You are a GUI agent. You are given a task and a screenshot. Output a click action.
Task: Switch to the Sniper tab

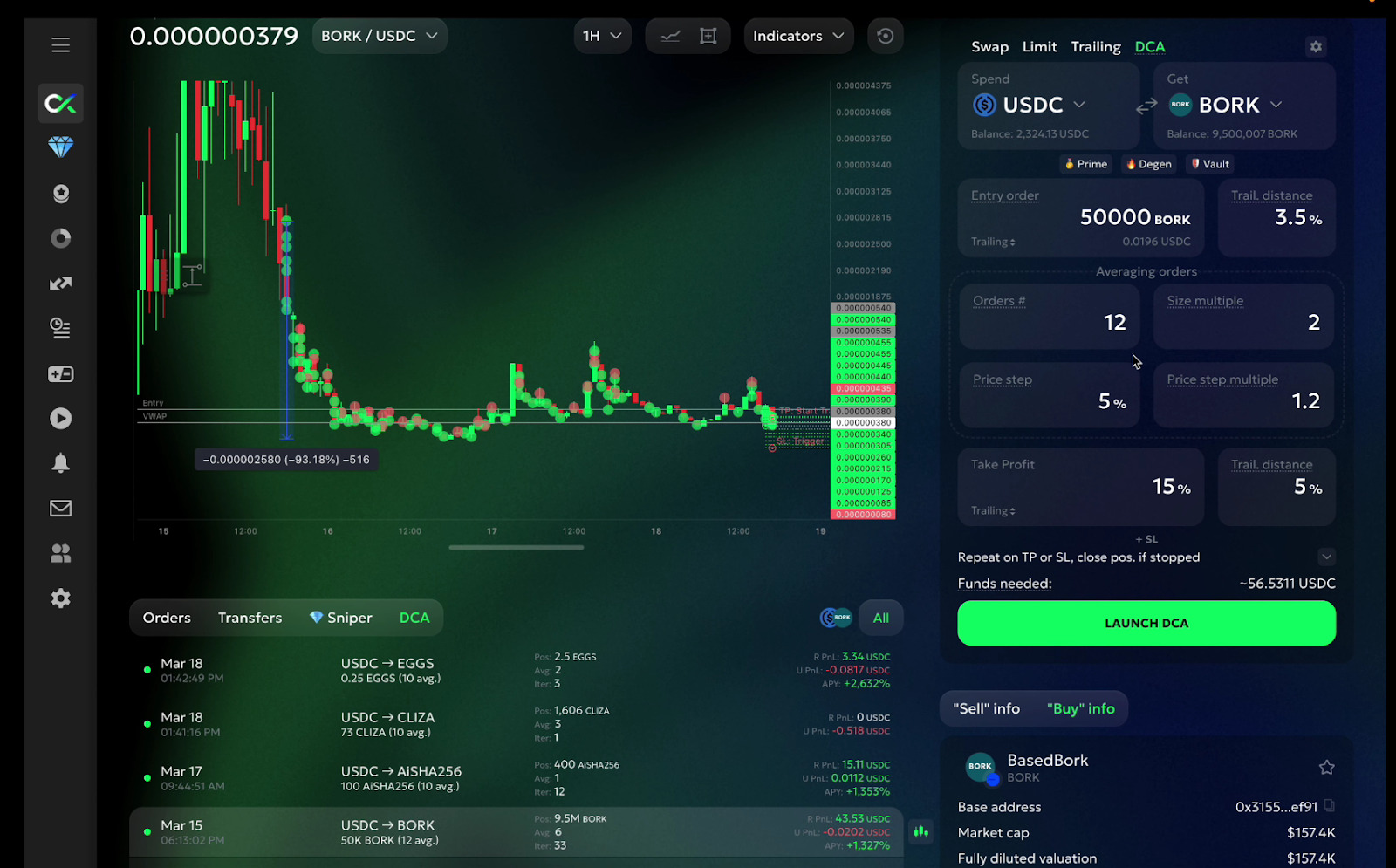tap(341, 618)
